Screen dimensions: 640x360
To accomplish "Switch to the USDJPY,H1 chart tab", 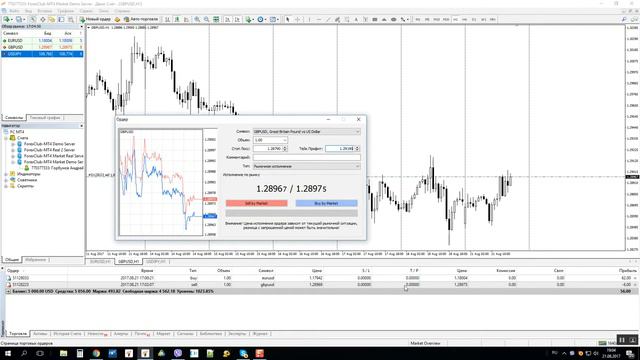I will (x=156, y=261).
